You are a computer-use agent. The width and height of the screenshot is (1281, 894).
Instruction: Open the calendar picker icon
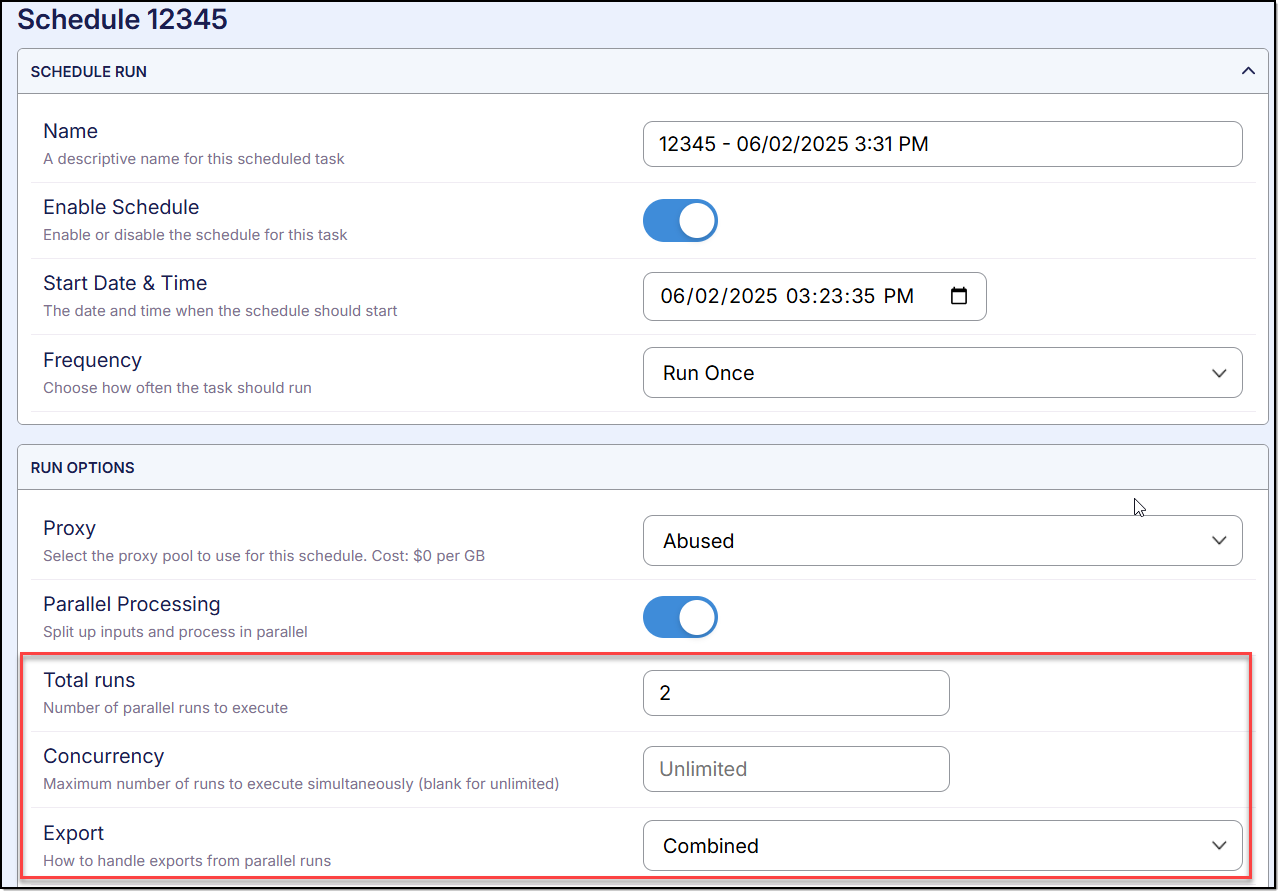(958, 297)
